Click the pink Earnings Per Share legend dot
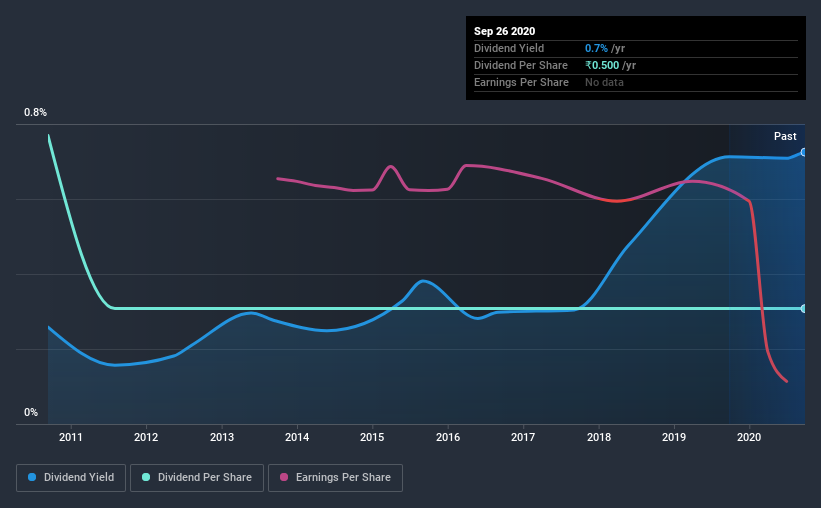 pos(284,477)
